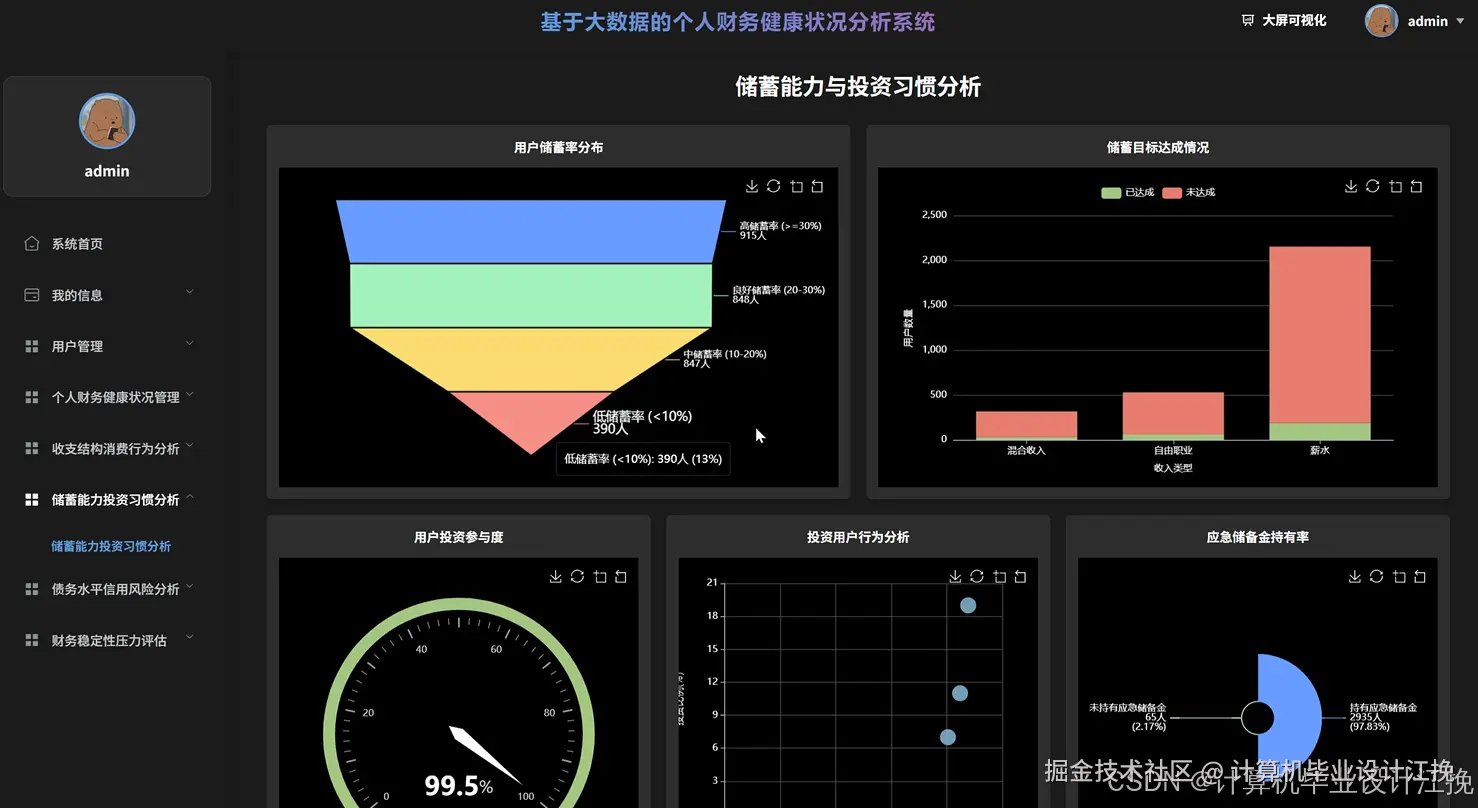Viewport: 1478px width, 808px height.
Task: Toggle the 未达成 legend series
Action: click(1189, 192)
